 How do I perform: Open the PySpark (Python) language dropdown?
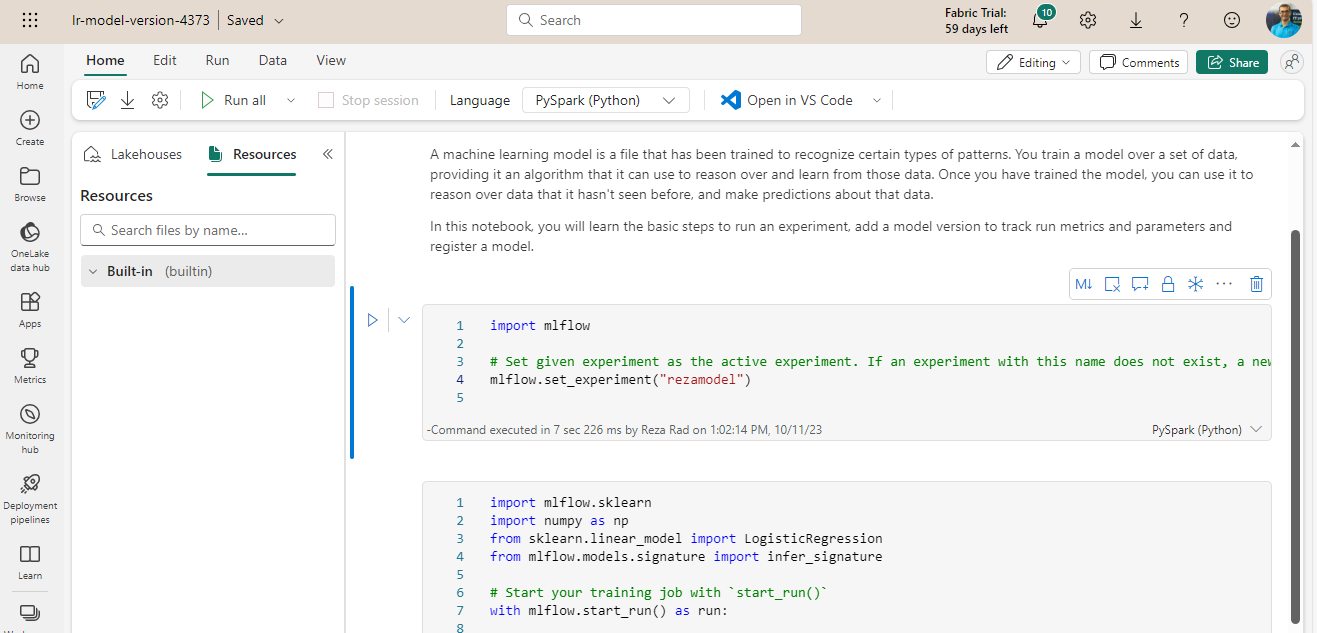[605, 99]
